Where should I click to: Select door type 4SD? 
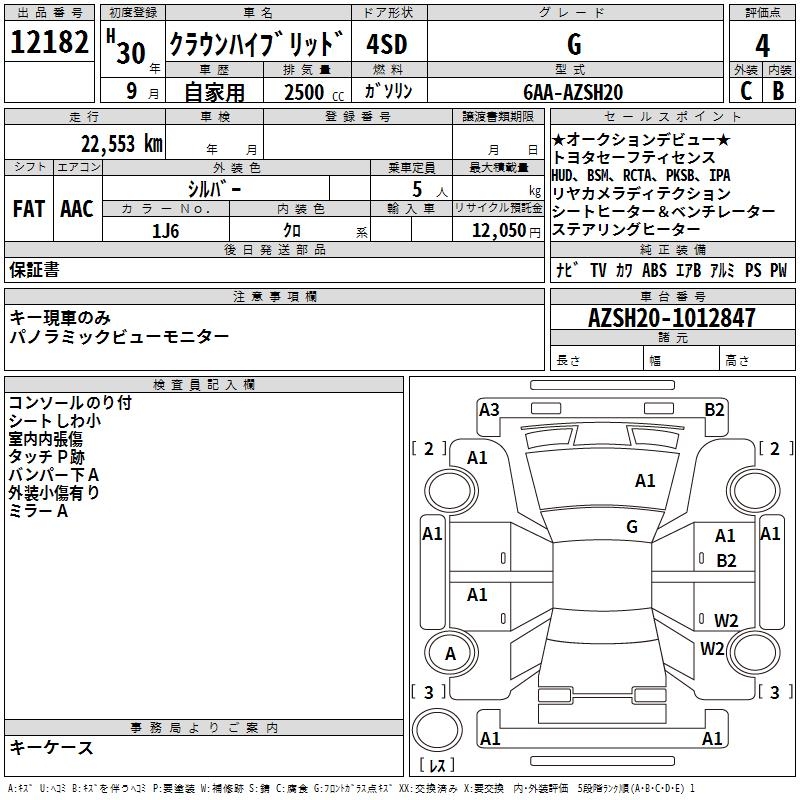click(x=387, y=44)
